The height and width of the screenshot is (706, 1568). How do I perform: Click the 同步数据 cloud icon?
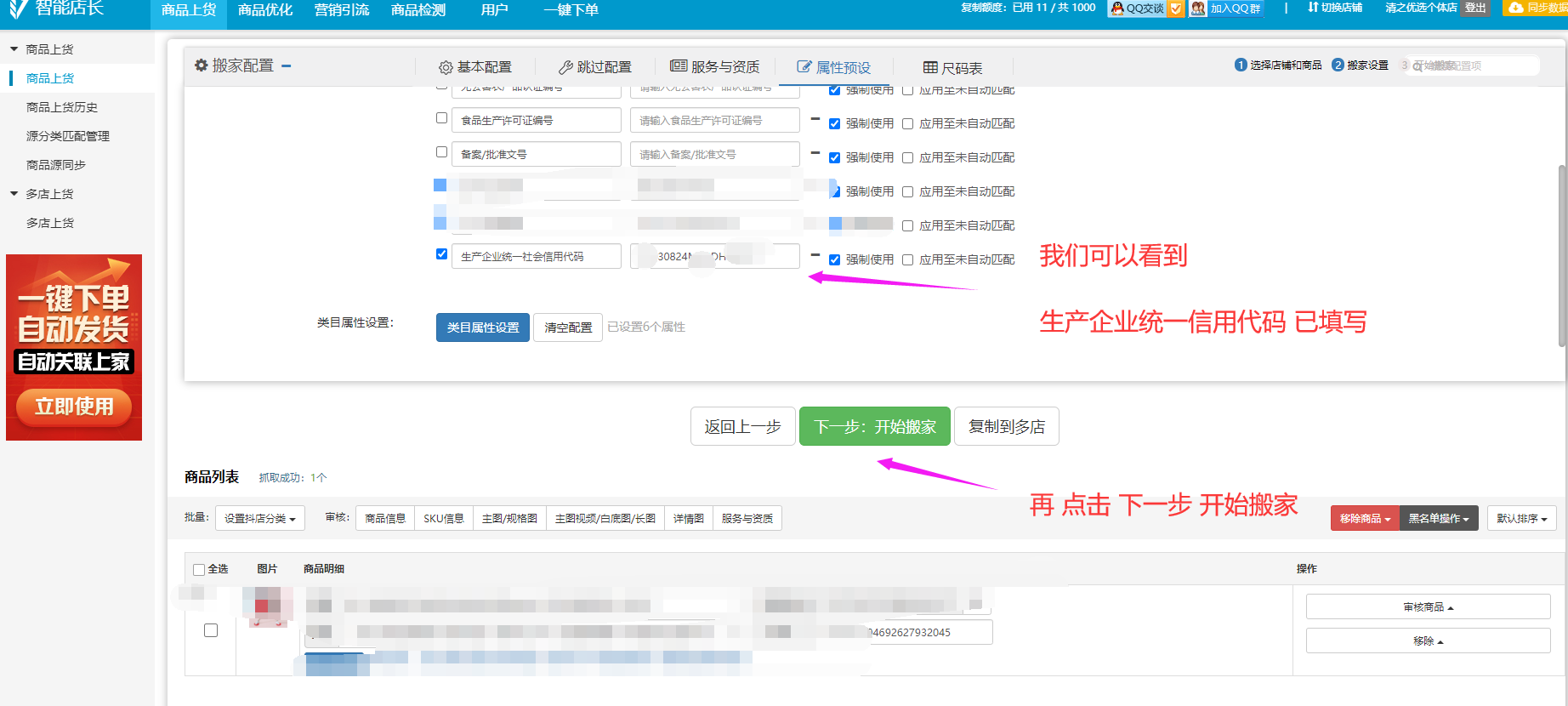point(1516,8)
